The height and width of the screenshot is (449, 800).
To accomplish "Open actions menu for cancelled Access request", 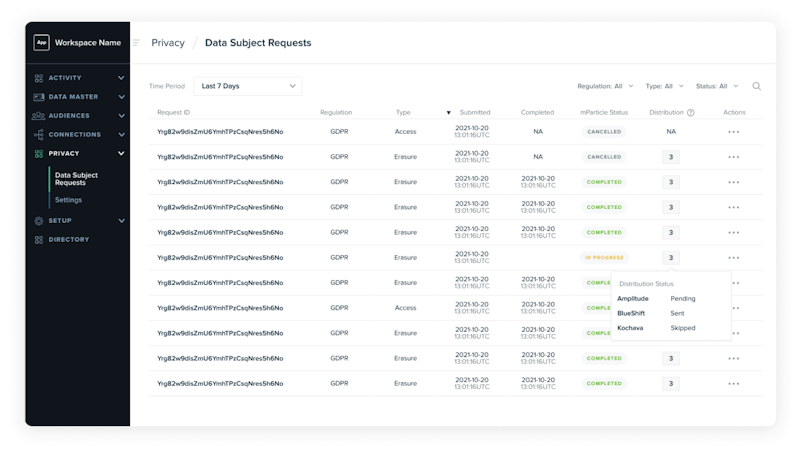I will click(734, 132).
